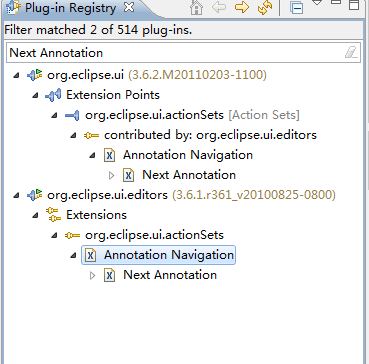Click the Extensions icon

tap(53, 215)
